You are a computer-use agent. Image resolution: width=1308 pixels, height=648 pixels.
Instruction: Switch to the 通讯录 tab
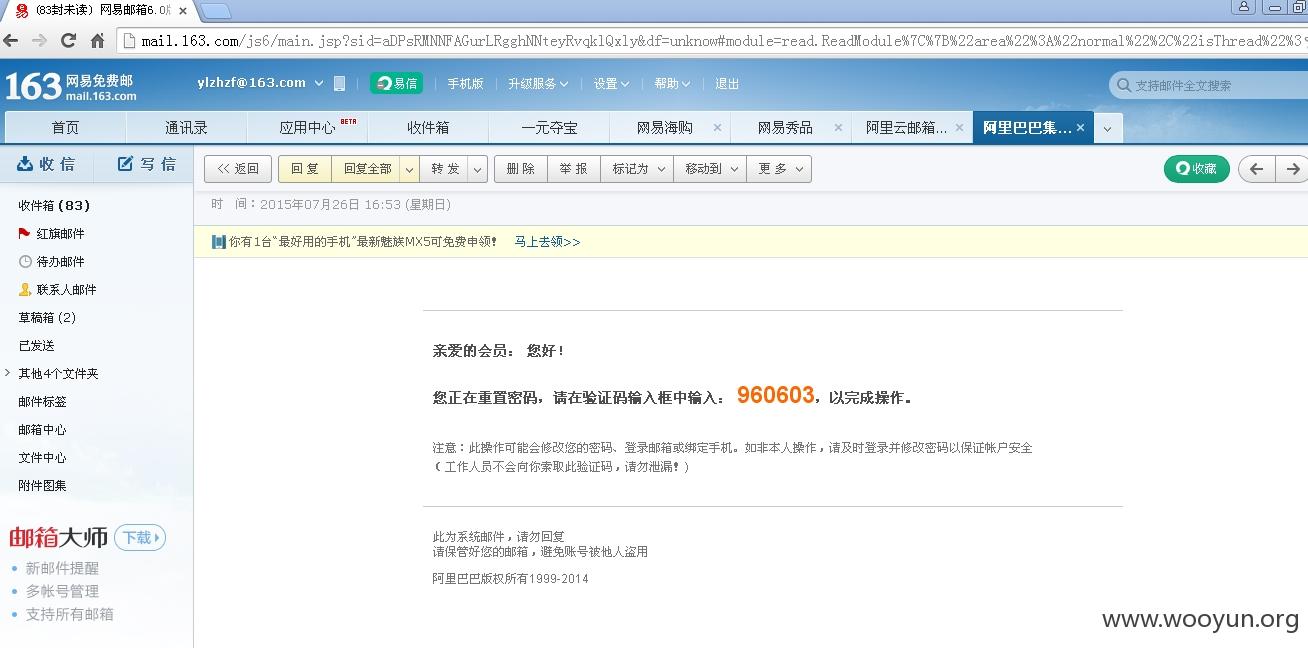186,128
